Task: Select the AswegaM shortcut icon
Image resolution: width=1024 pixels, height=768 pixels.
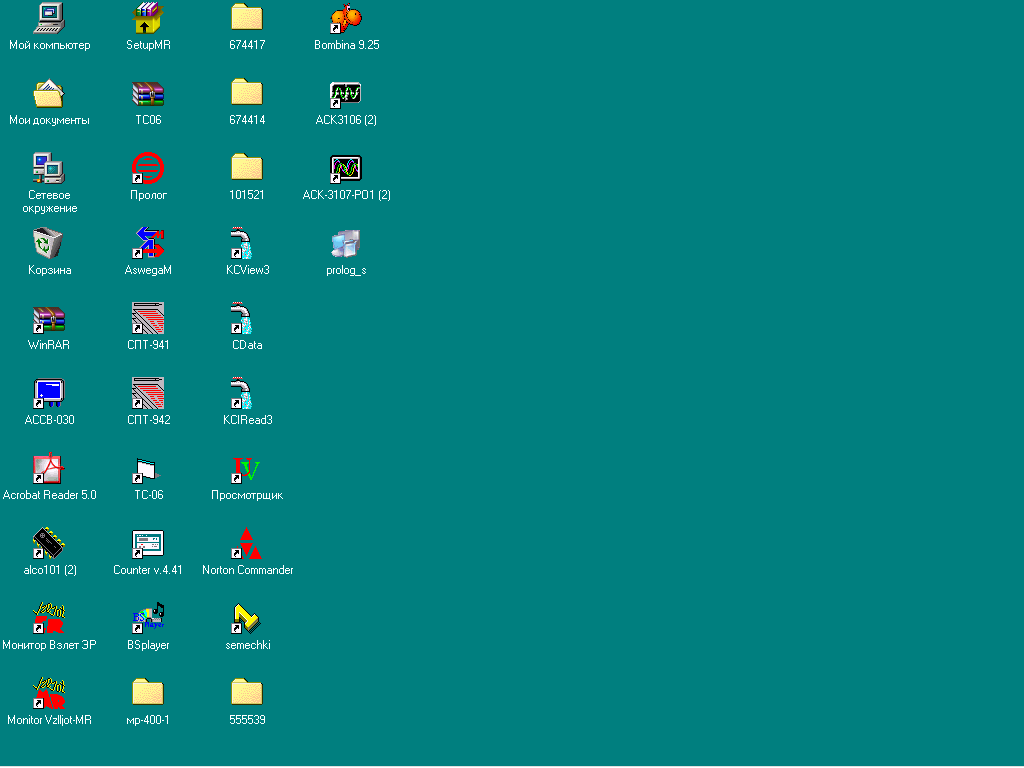Action: coord(148,243)
